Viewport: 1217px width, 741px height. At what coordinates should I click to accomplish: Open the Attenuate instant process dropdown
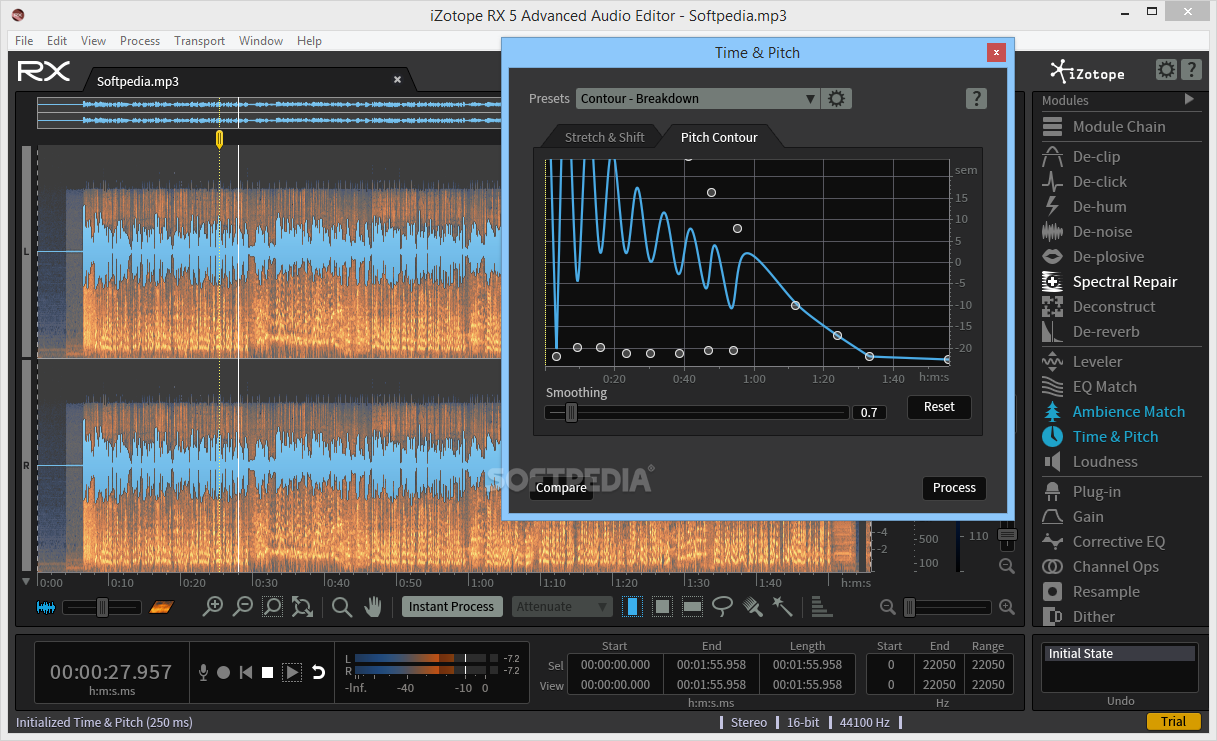[562, 606]
